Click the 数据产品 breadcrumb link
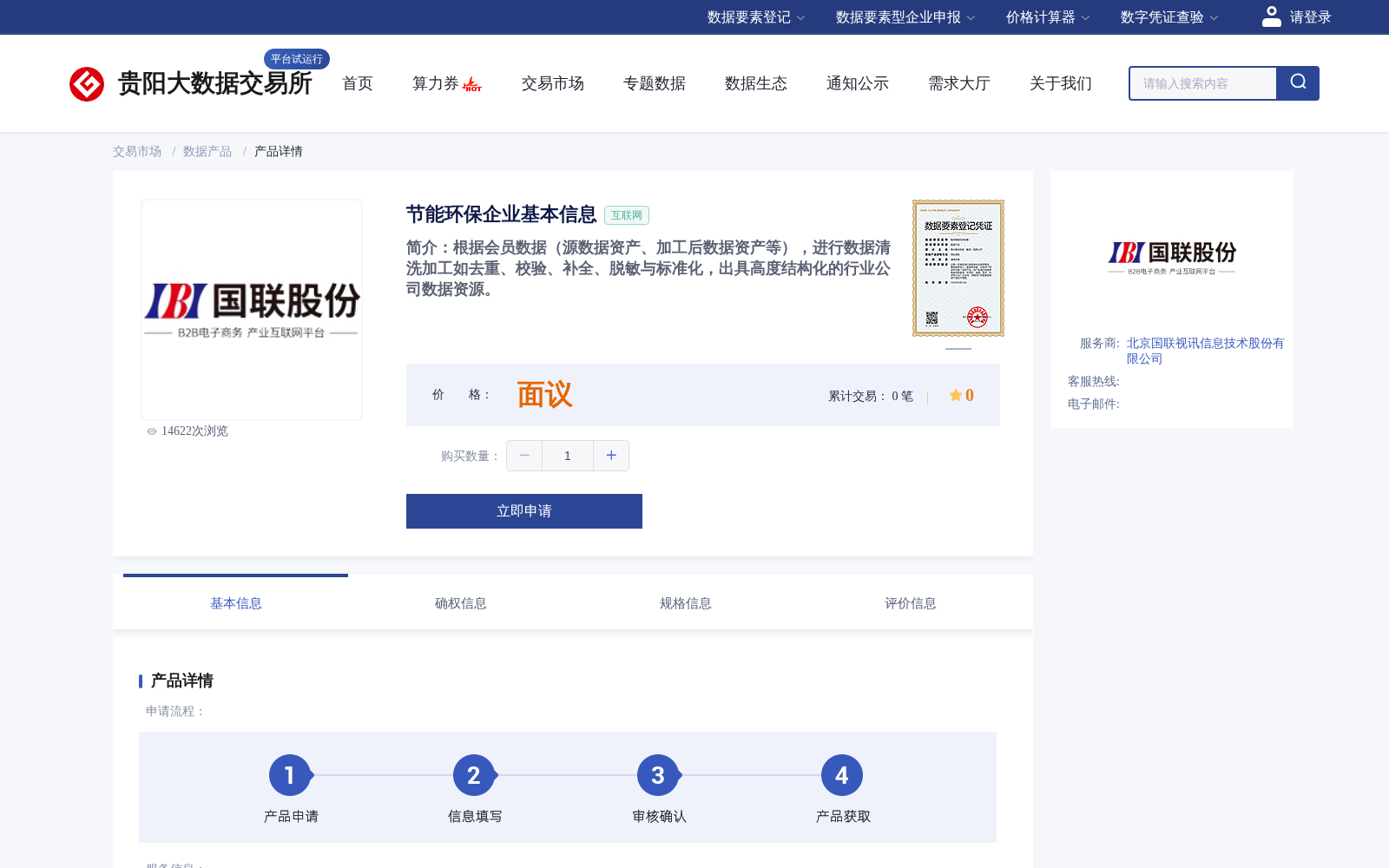 207,152
